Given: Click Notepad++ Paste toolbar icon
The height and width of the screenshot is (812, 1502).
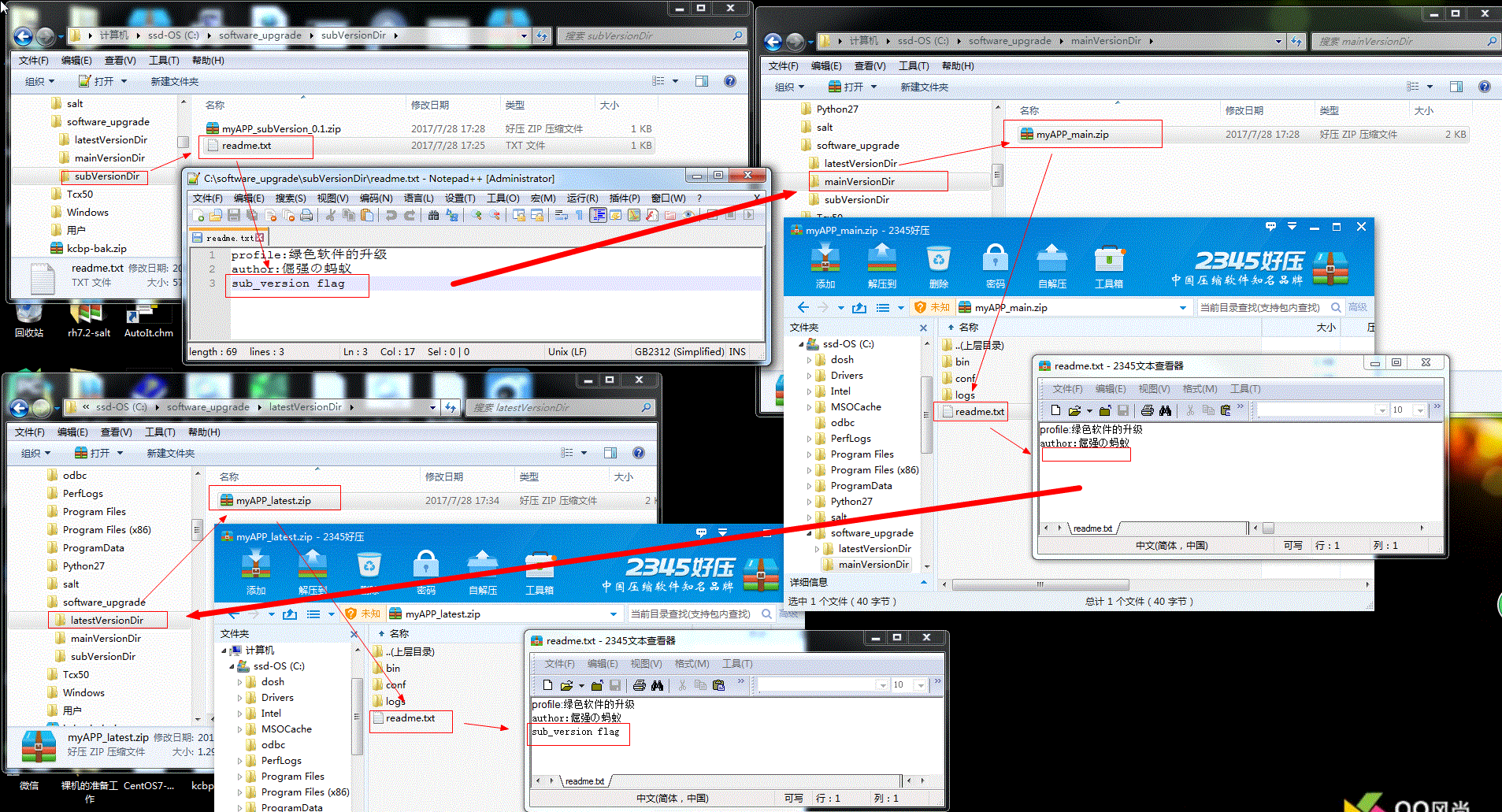Looking at the screenshot, I should 367,215.
